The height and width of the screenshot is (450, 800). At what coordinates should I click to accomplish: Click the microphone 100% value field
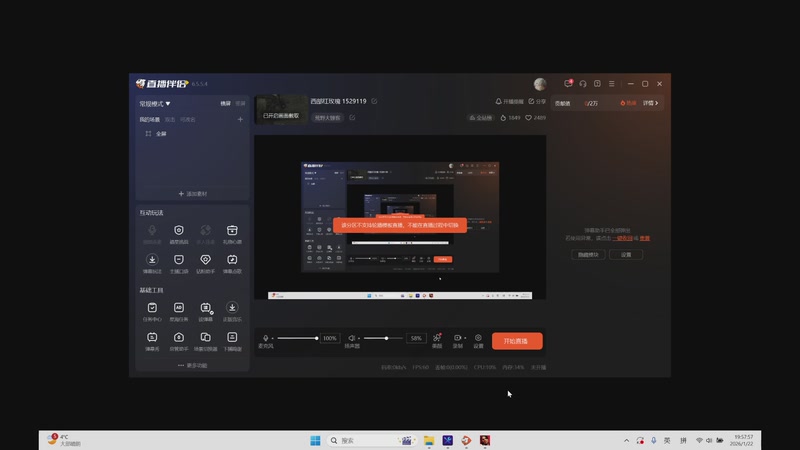(330, 338)
